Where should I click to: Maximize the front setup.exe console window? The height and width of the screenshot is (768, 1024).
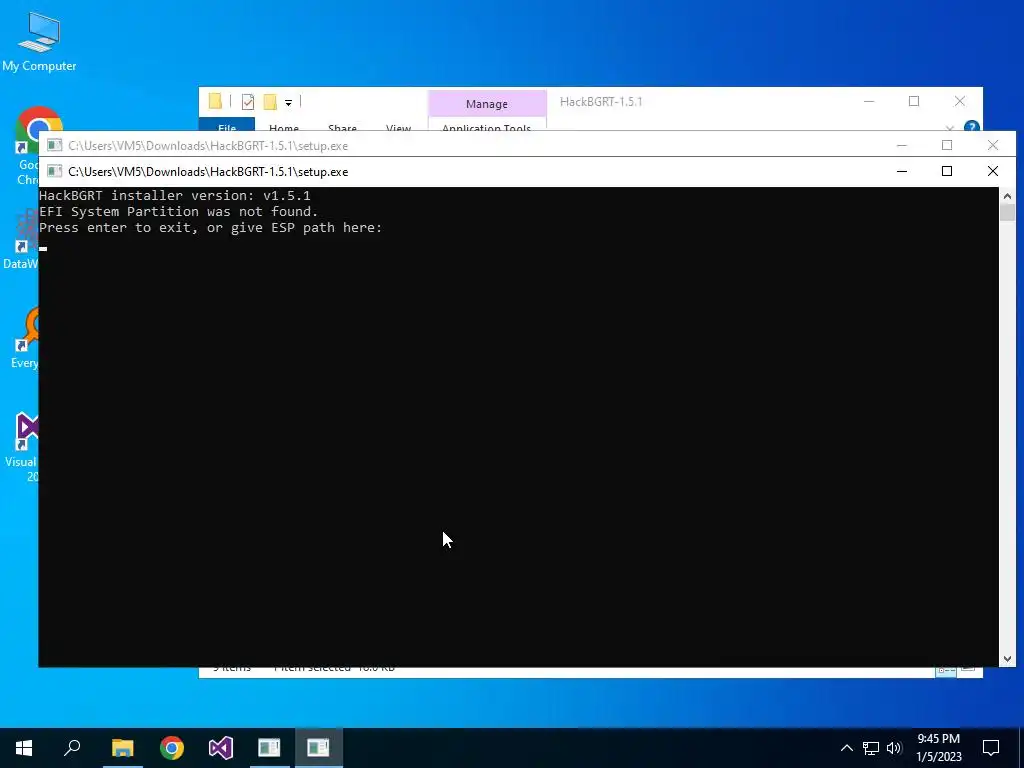pos(947,171)
